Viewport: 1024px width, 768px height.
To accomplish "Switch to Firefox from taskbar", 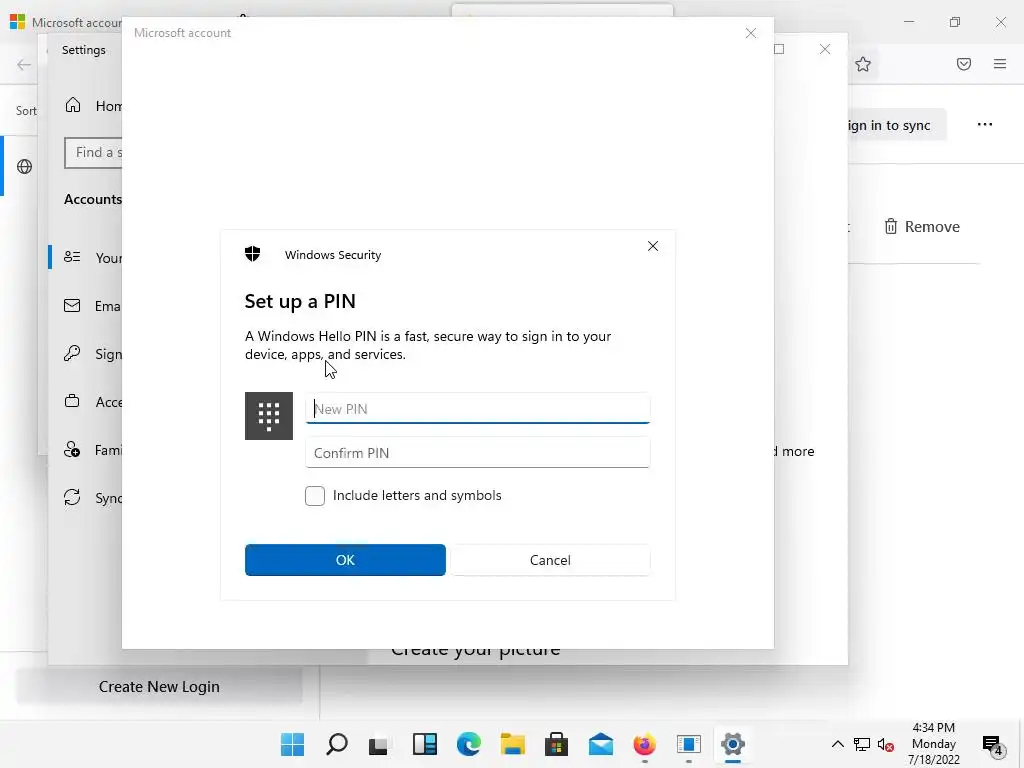I will coord(645,744).
